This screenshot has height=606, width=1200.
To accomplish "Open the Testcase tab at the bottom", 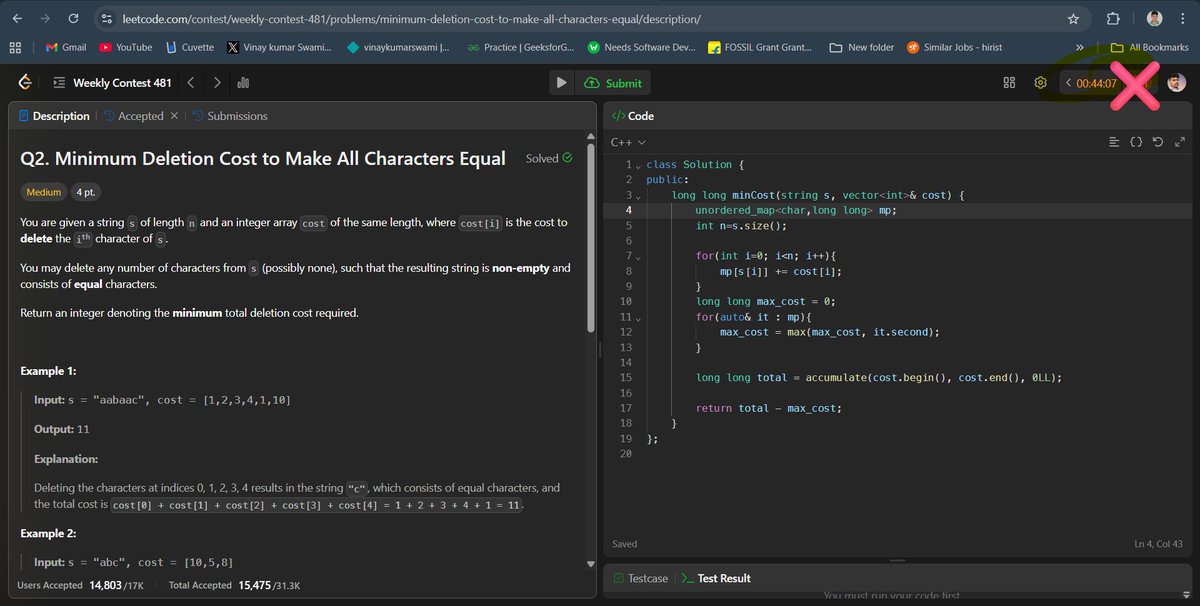I will [648, 577].
